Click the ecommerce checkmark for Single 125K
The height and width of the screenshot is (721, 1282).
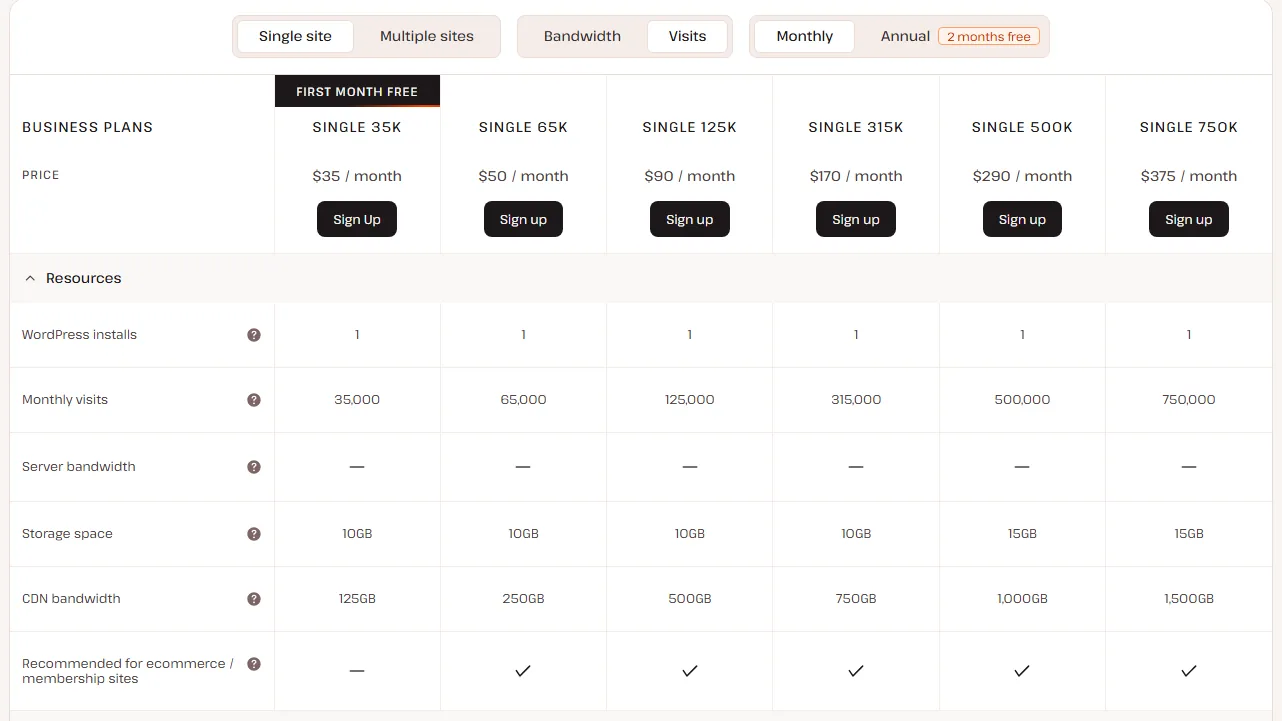[x=689, y=671]
